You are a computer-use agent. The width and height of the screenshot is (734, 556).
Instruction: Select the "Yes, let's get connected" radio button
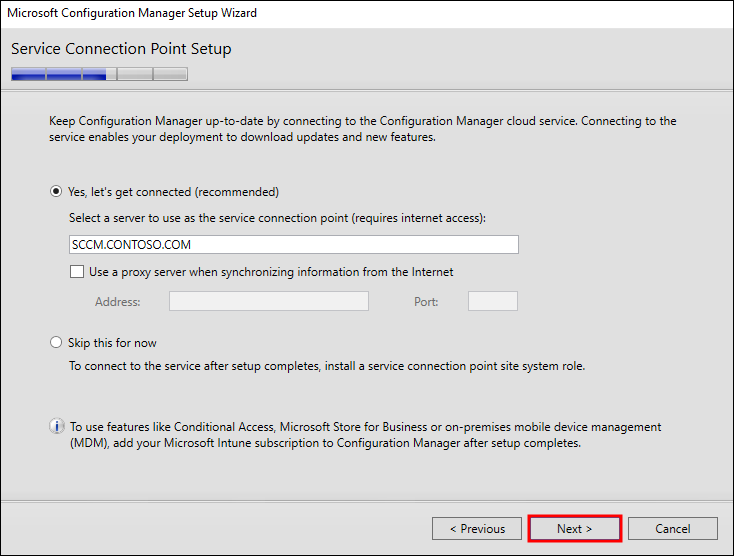56,192
